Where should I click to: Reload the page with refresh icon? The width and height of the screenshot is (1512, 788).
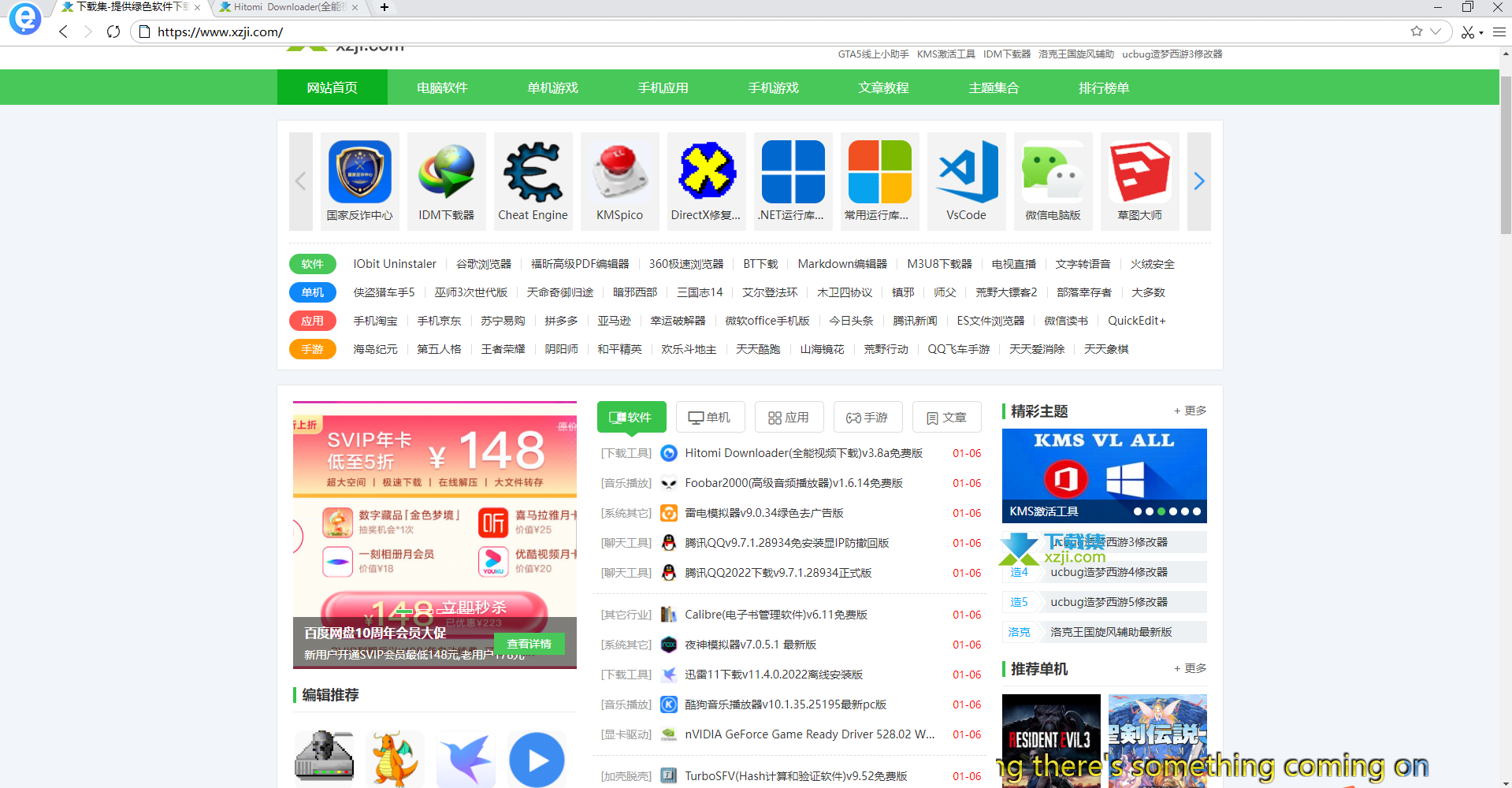[113, 32]
